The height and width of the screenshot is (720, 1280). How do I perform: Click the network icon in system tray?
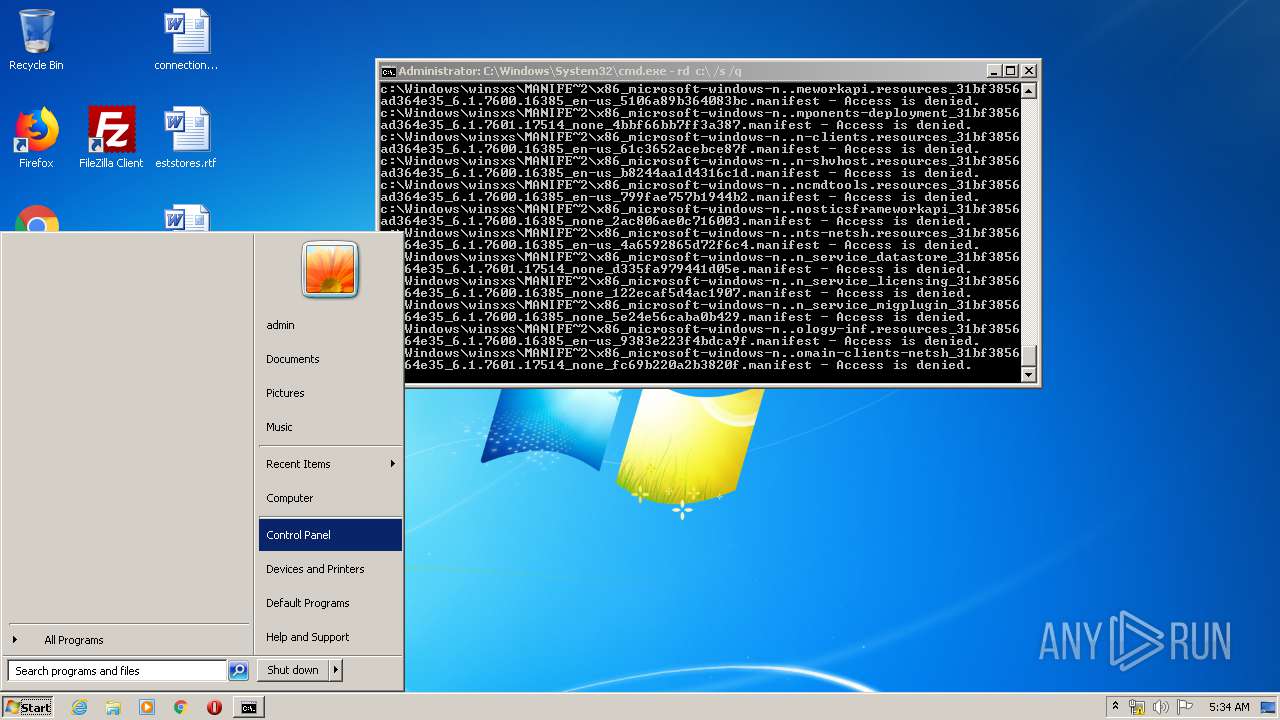pos(1137,707)
